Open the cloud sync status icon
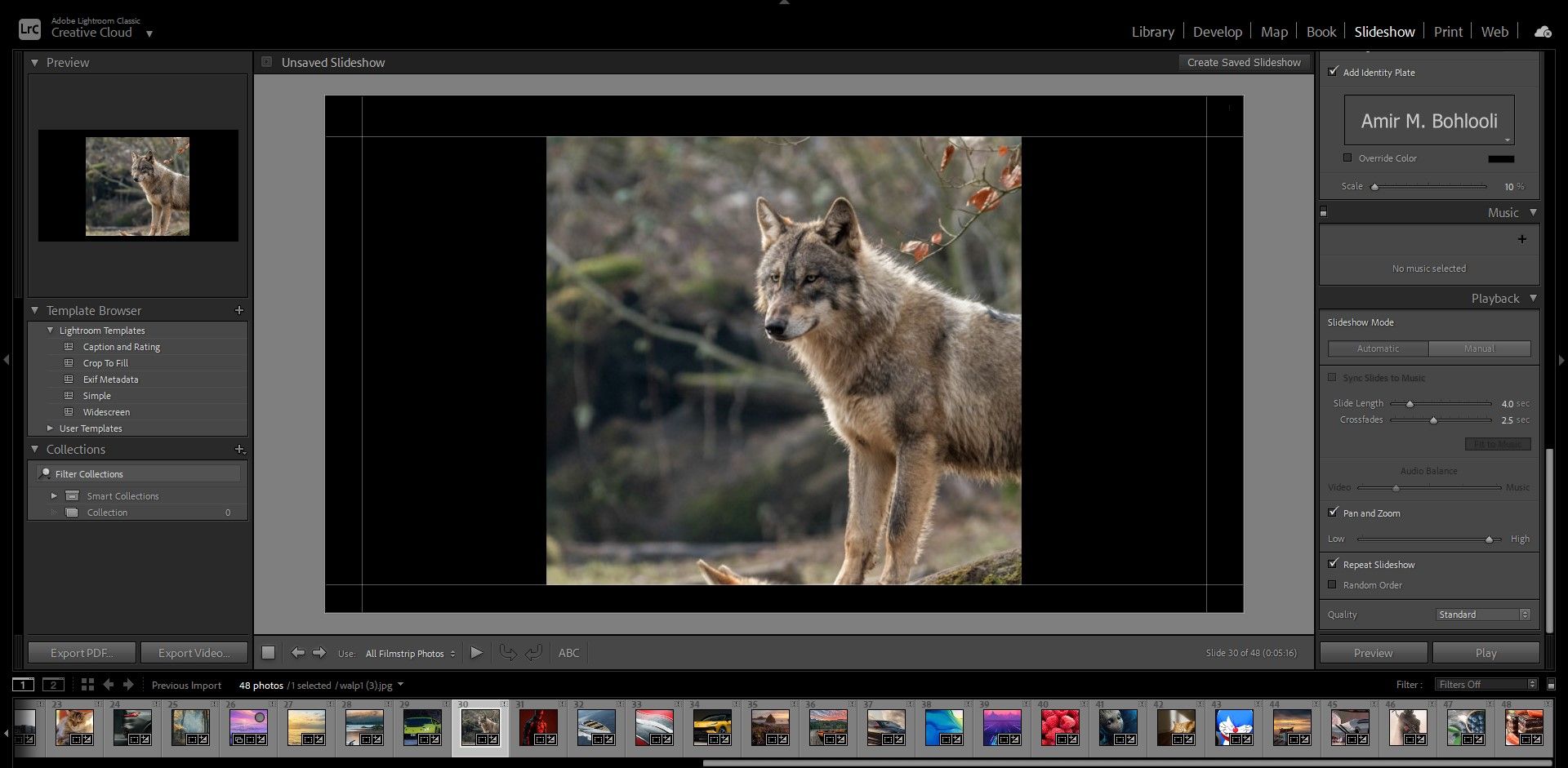 (x=1543, y=32)
